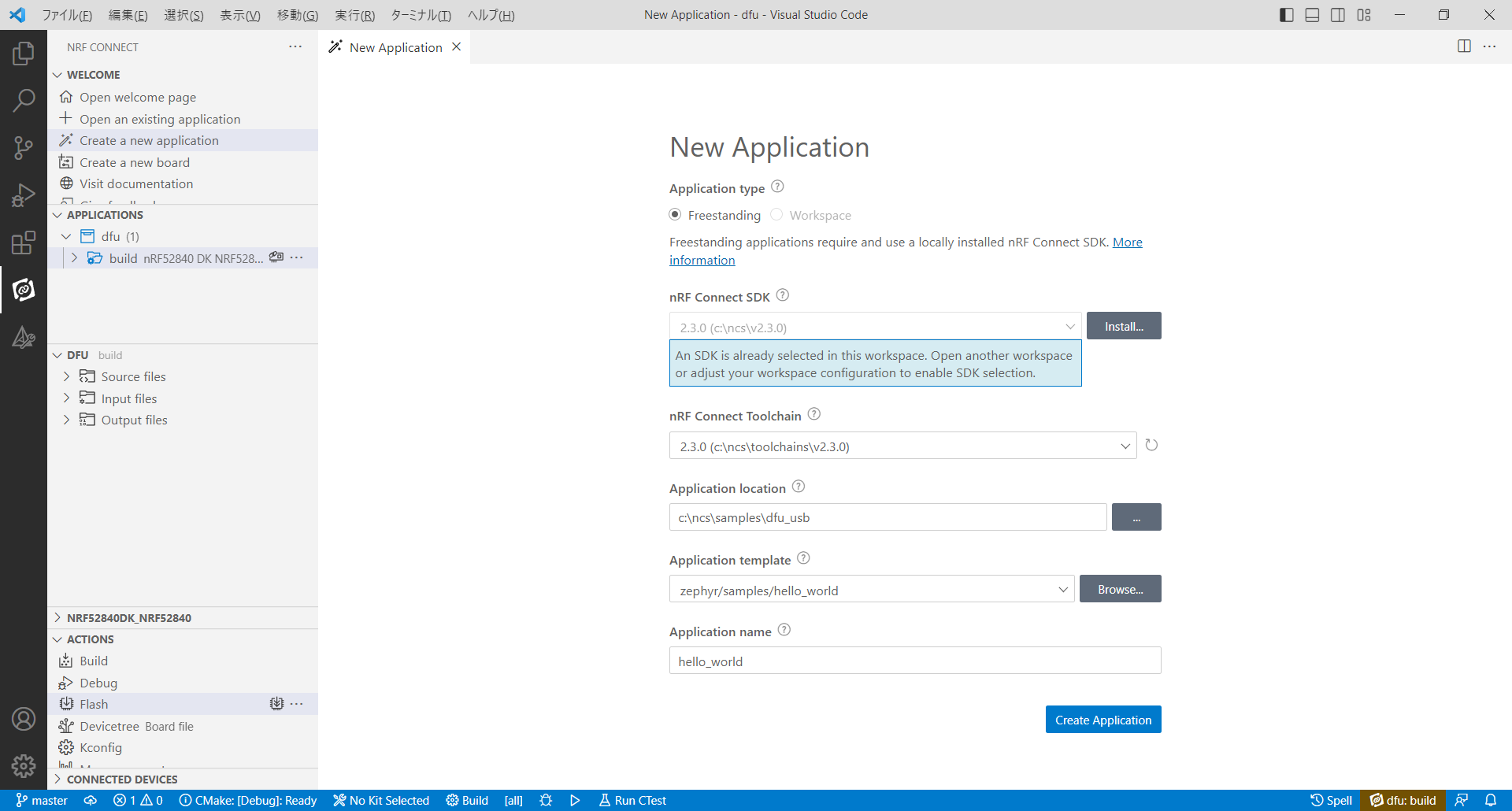This screenshot has width=1512, height=811.
Task: Click the help icon next to Application type
Action: 777,187
